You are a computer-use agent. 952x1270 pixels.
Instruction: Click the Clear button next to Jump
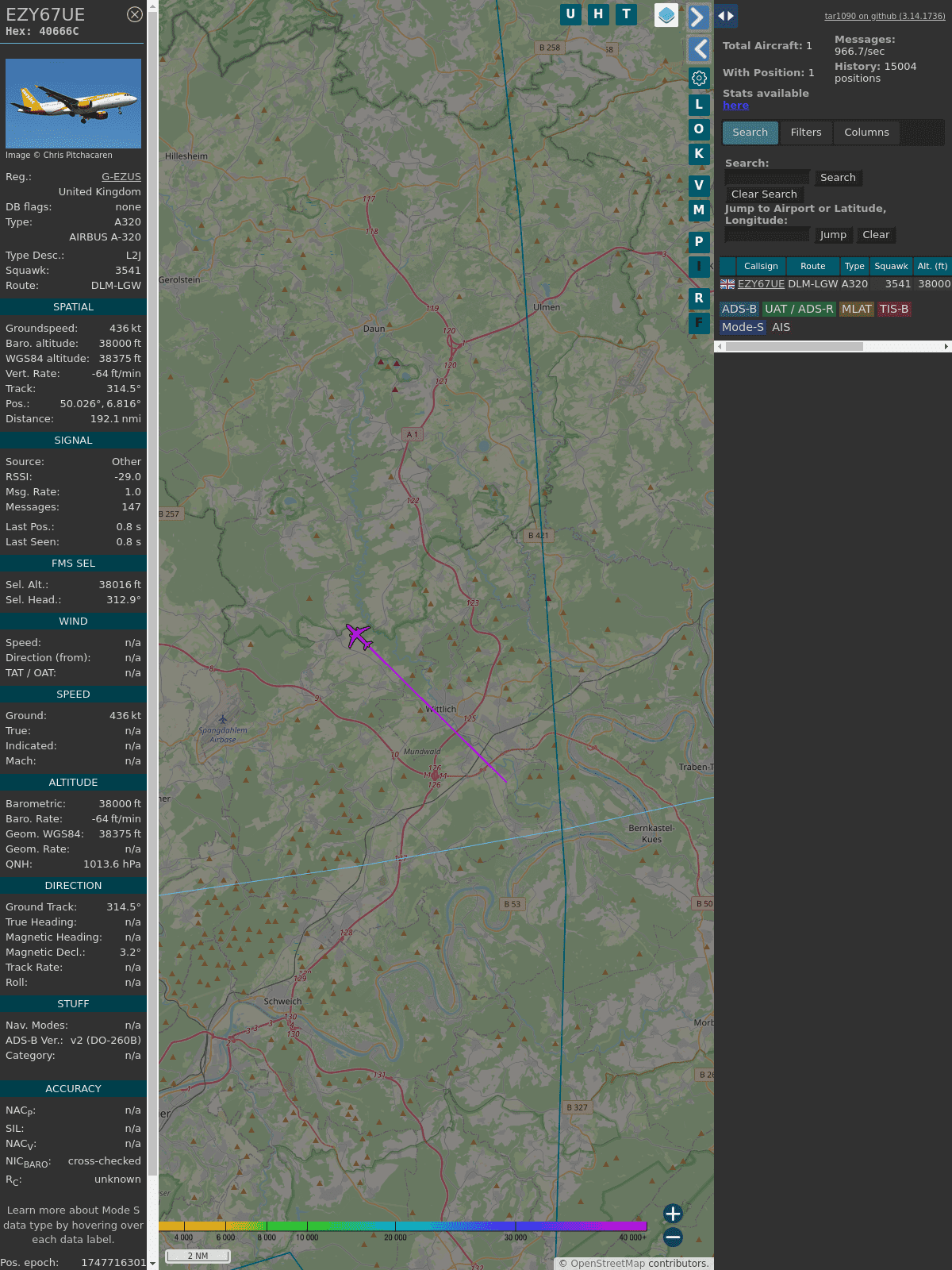(876, 235)
